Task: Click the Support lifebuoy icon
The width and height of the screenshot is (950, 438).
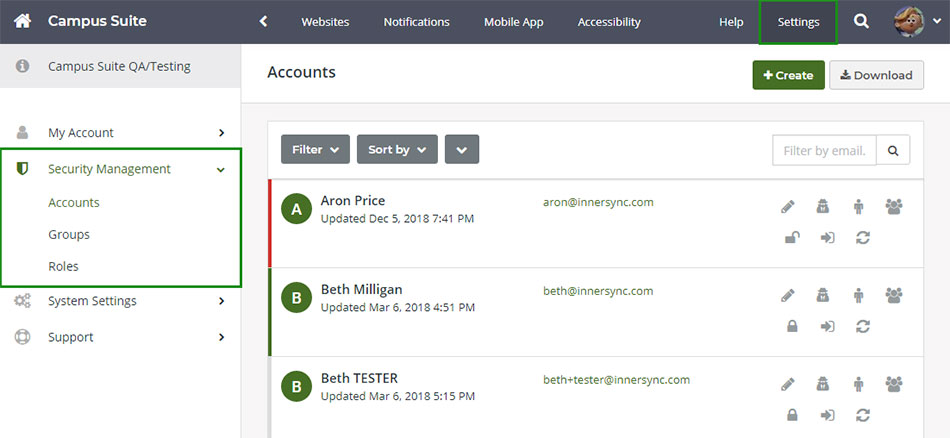Action: pos(22,337)
